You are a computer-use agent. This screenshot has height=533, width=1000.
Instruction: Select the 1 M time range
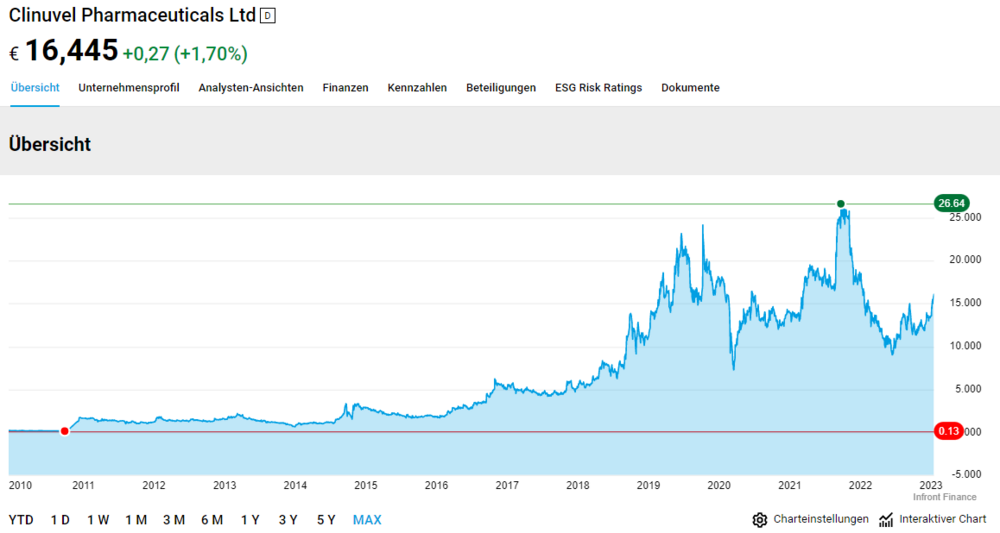[x=136, y=520]
